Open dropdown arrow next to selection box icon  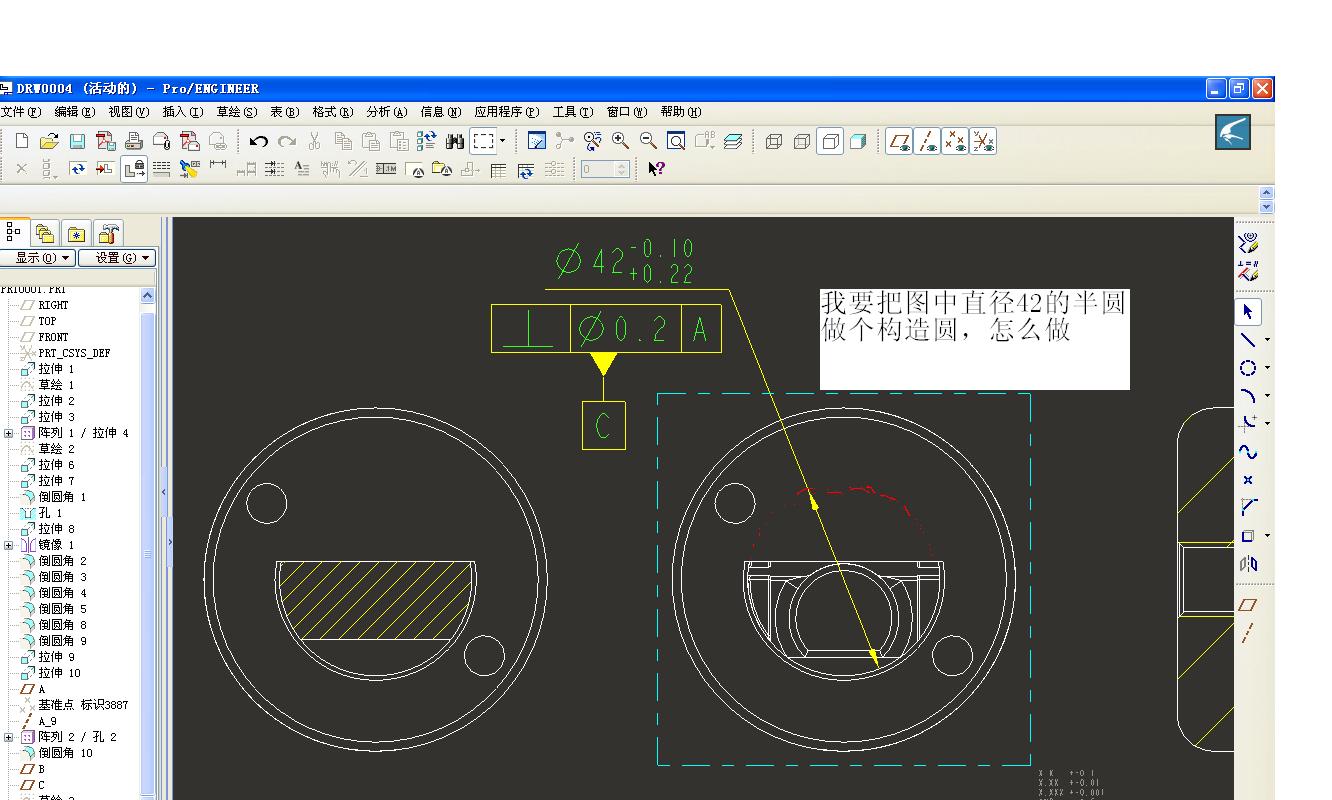click(x=503, y=141)
